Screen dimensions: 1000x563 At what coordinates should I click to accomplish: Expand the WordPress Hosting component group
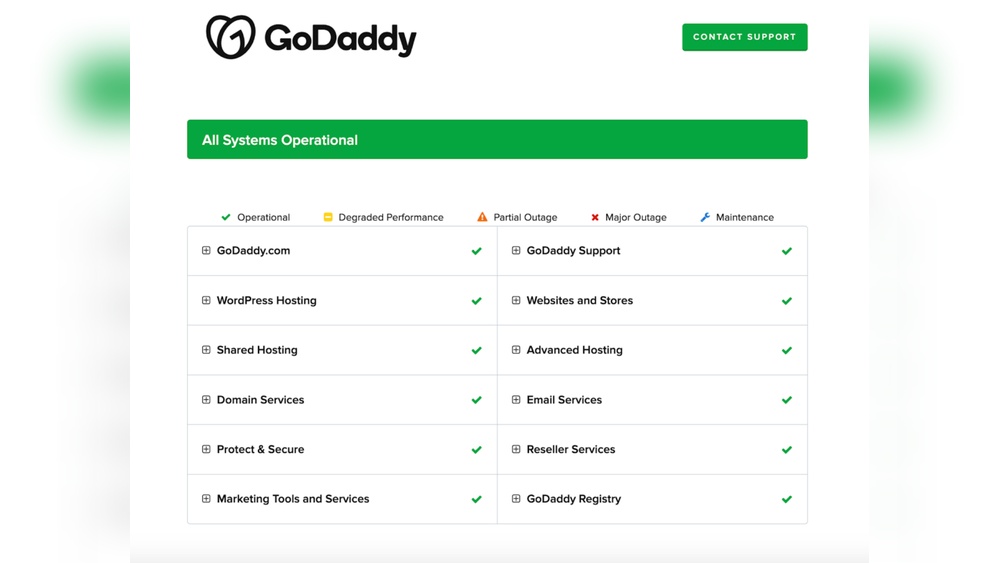point(206,300)
